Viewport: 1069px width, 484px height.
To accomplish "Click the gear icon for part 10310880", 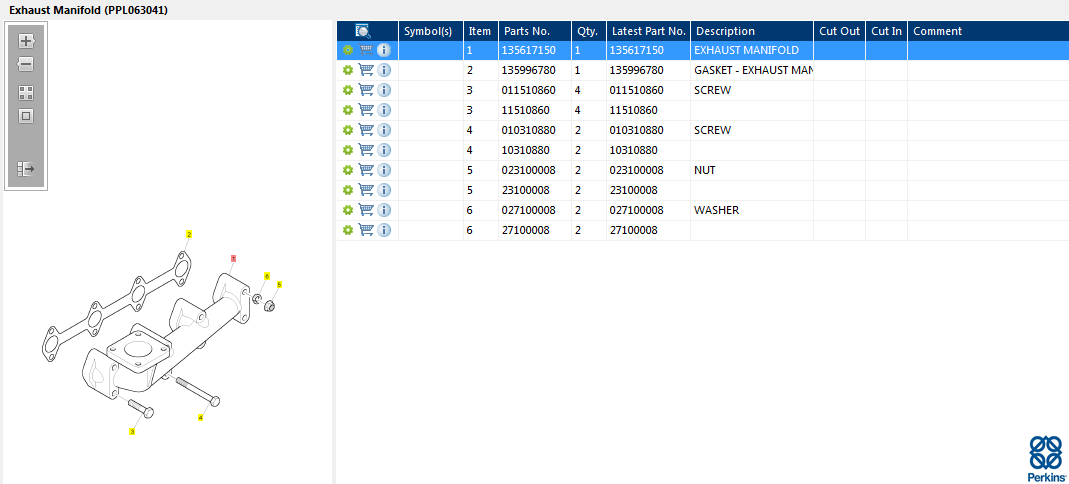I will [348, 150].
